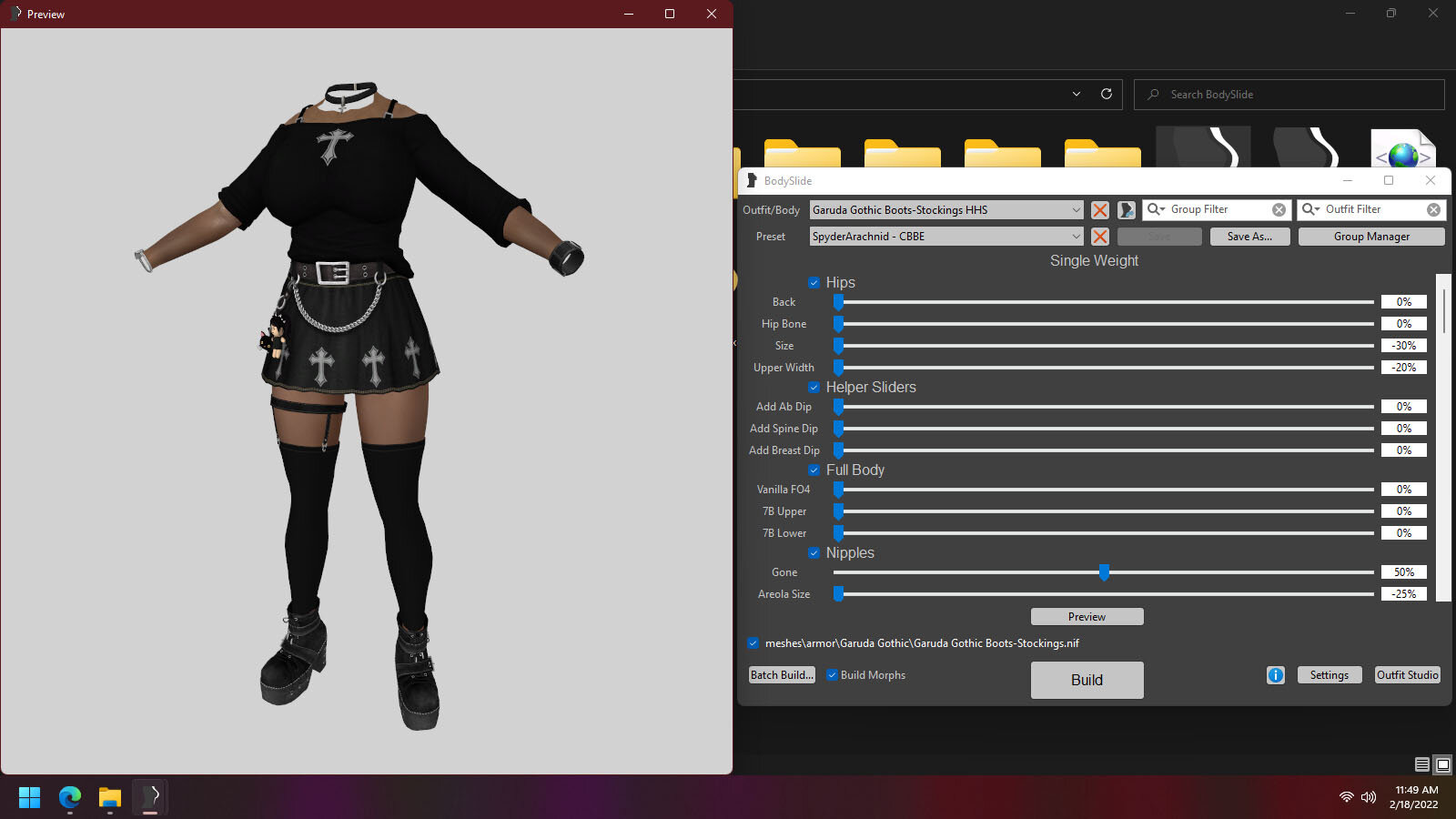The image size is (1456, 819).
Task: Uncheck the Garuda Gothic Boots-Stockings.nif output checkbox
Action: pyautogui.click(x=753, y=643)
